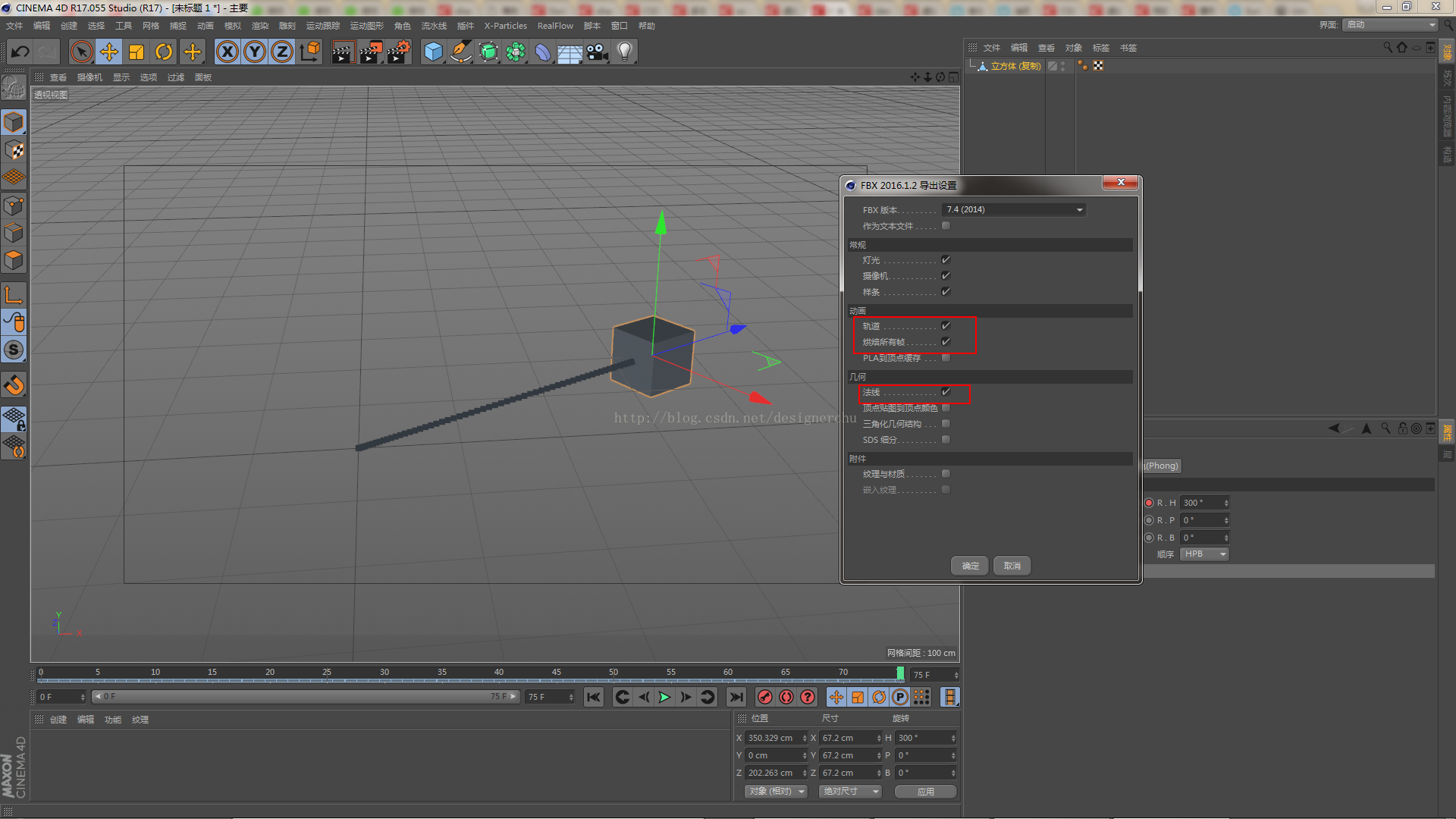Toggle the 摄像机 export checkbox
This screenshot has width=1456, height=819.
tap(946, 276)
